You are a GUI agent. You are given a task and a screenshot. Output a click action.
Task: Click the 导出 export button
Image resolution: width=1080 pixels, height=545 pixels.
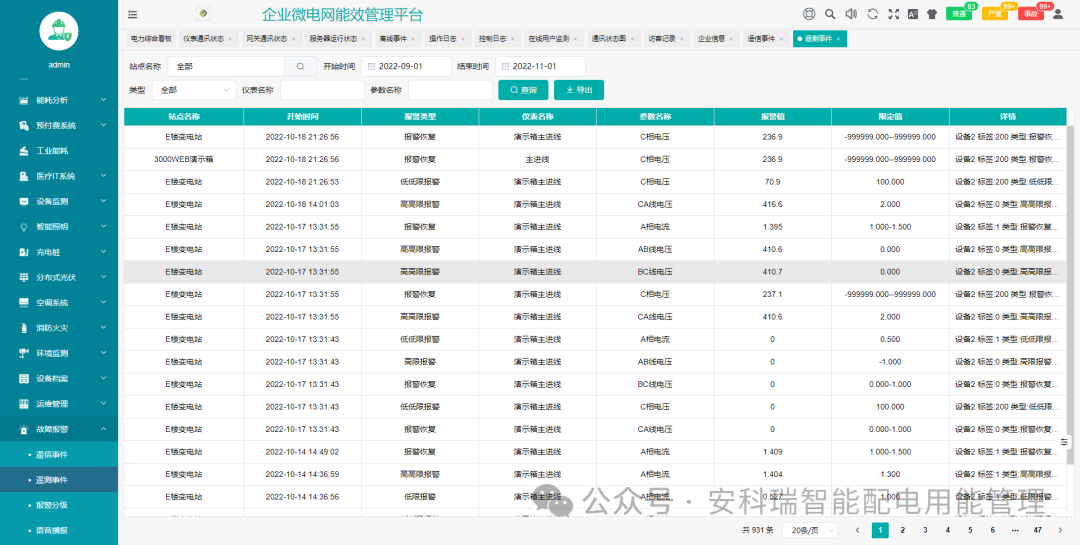pyautogui.click(x=579, y=90)
